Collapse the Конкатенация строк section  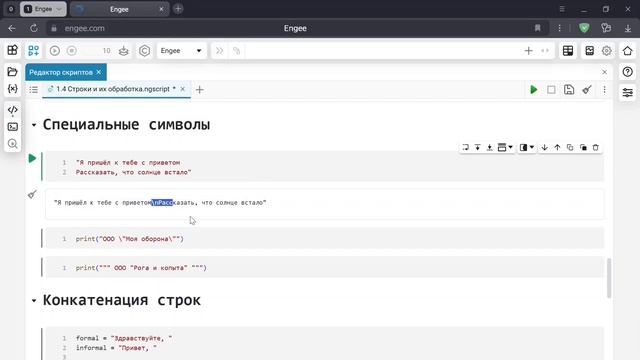tap(34, 301)
